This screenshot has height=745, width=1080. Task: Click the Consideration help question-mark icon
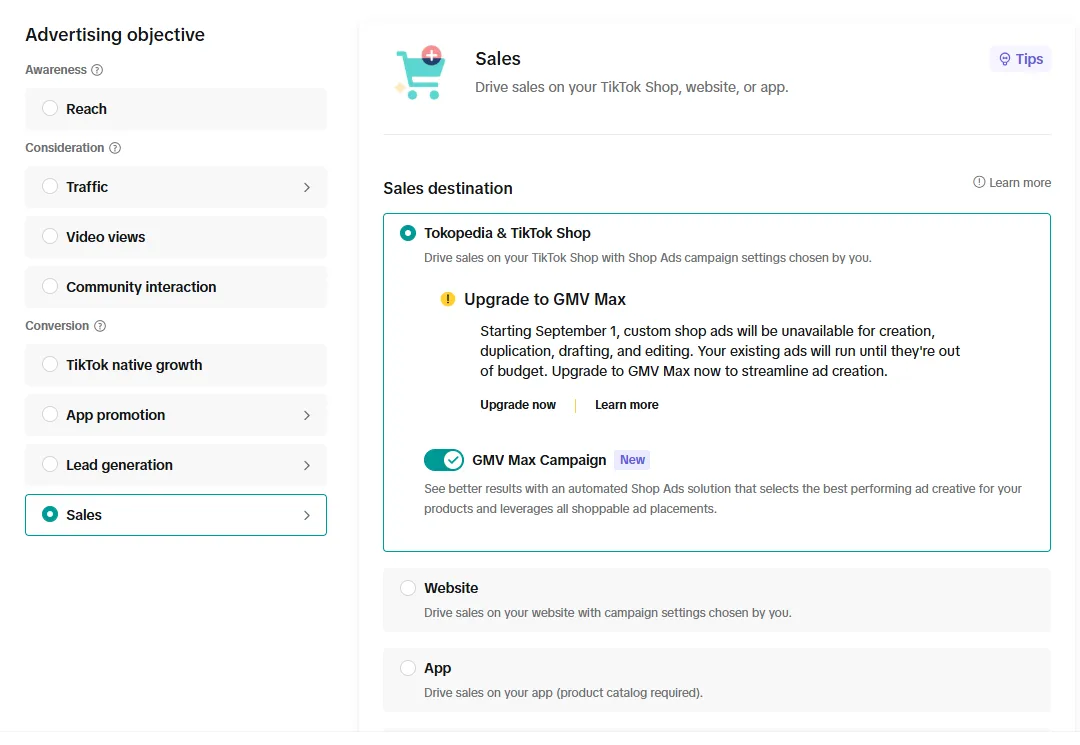tap(115, 147)
